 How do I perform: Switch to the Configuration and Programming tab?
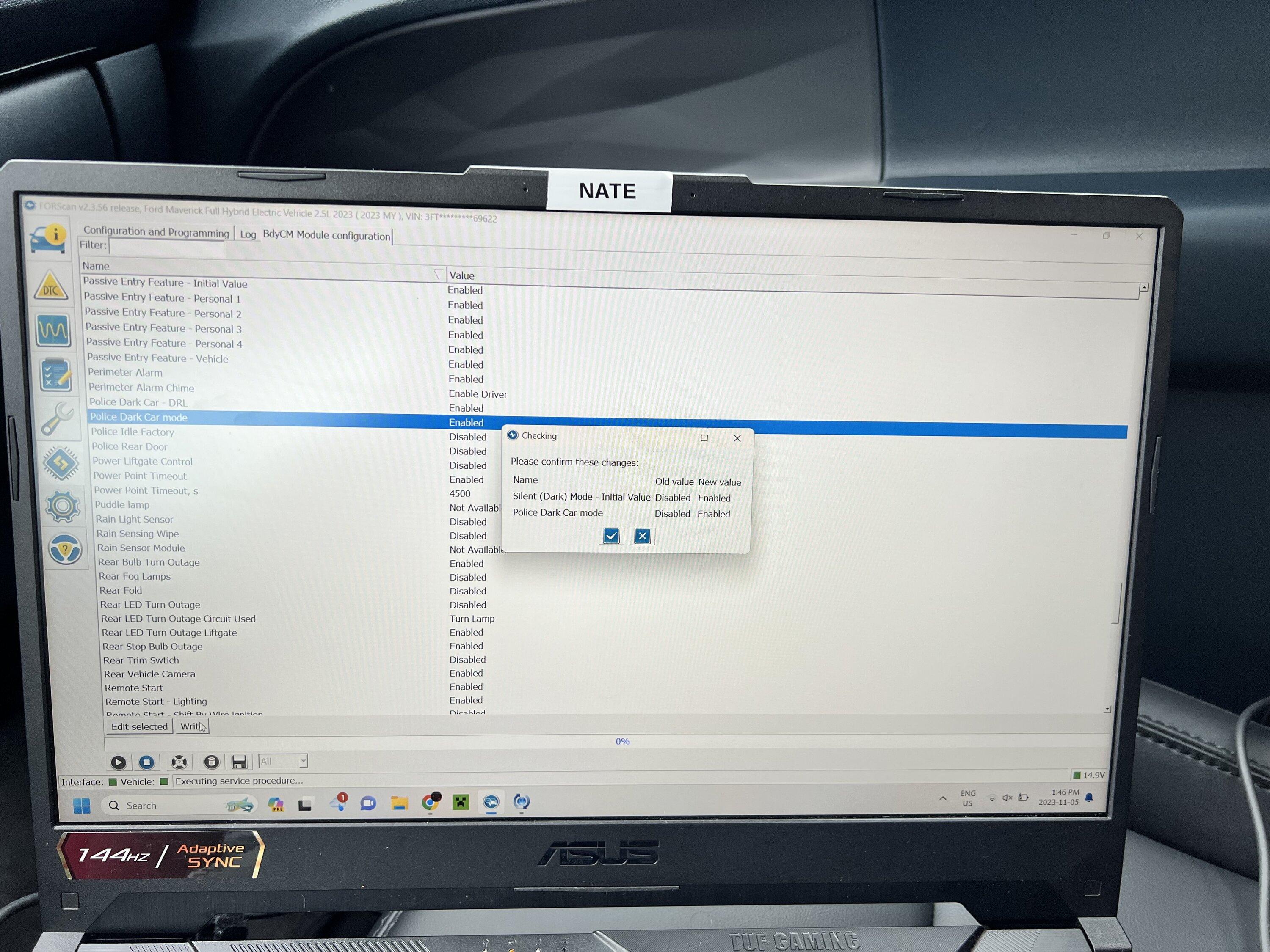coord(156,232)
